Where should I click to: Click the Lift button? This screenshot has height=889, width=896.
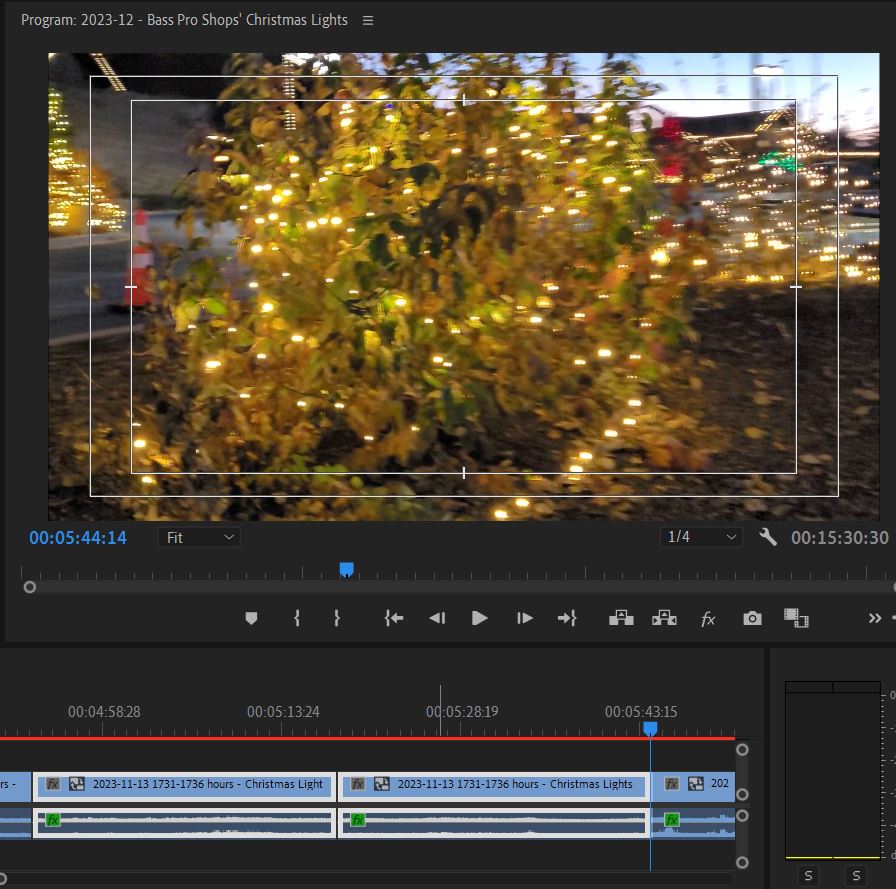tap(621, 618)
